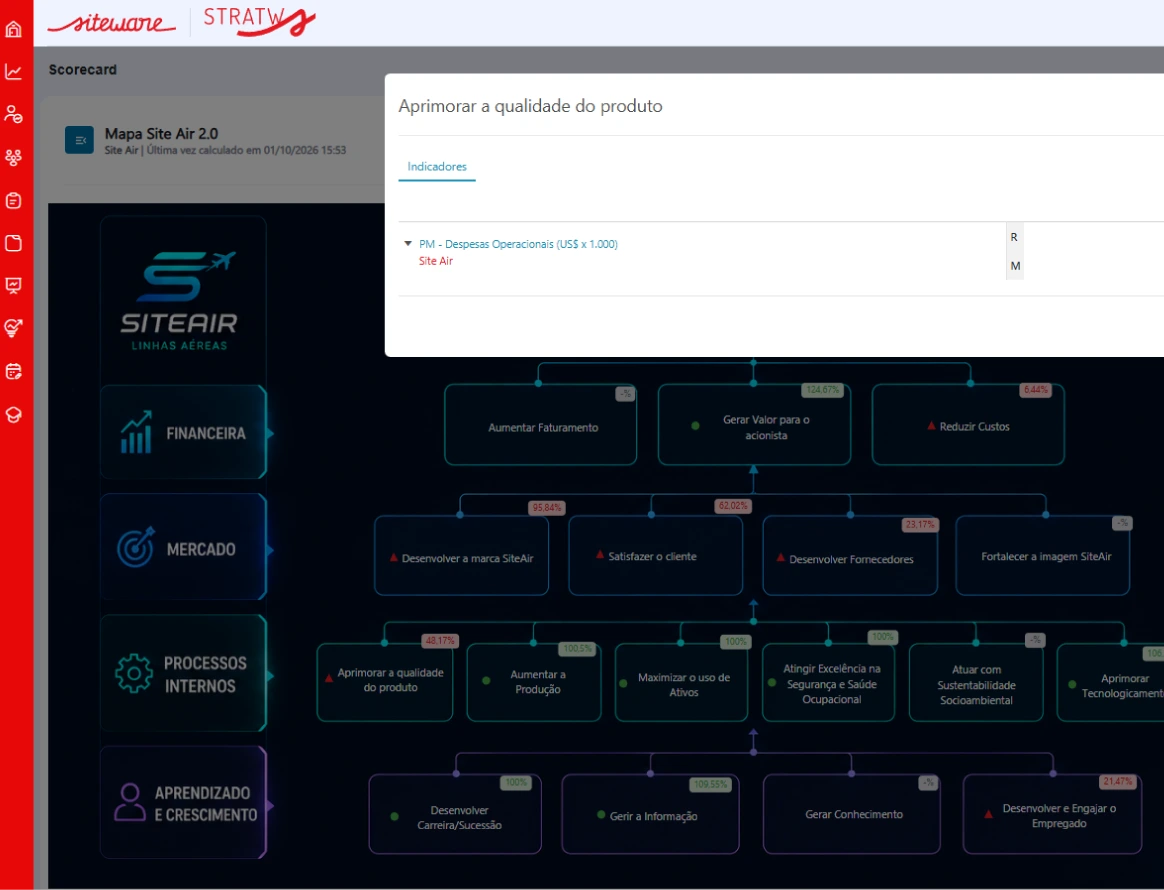Open Atingir Excelência na Segurança objective
Image resolution: width=1164 pixels, height=890 pixels.
[828, 682]
